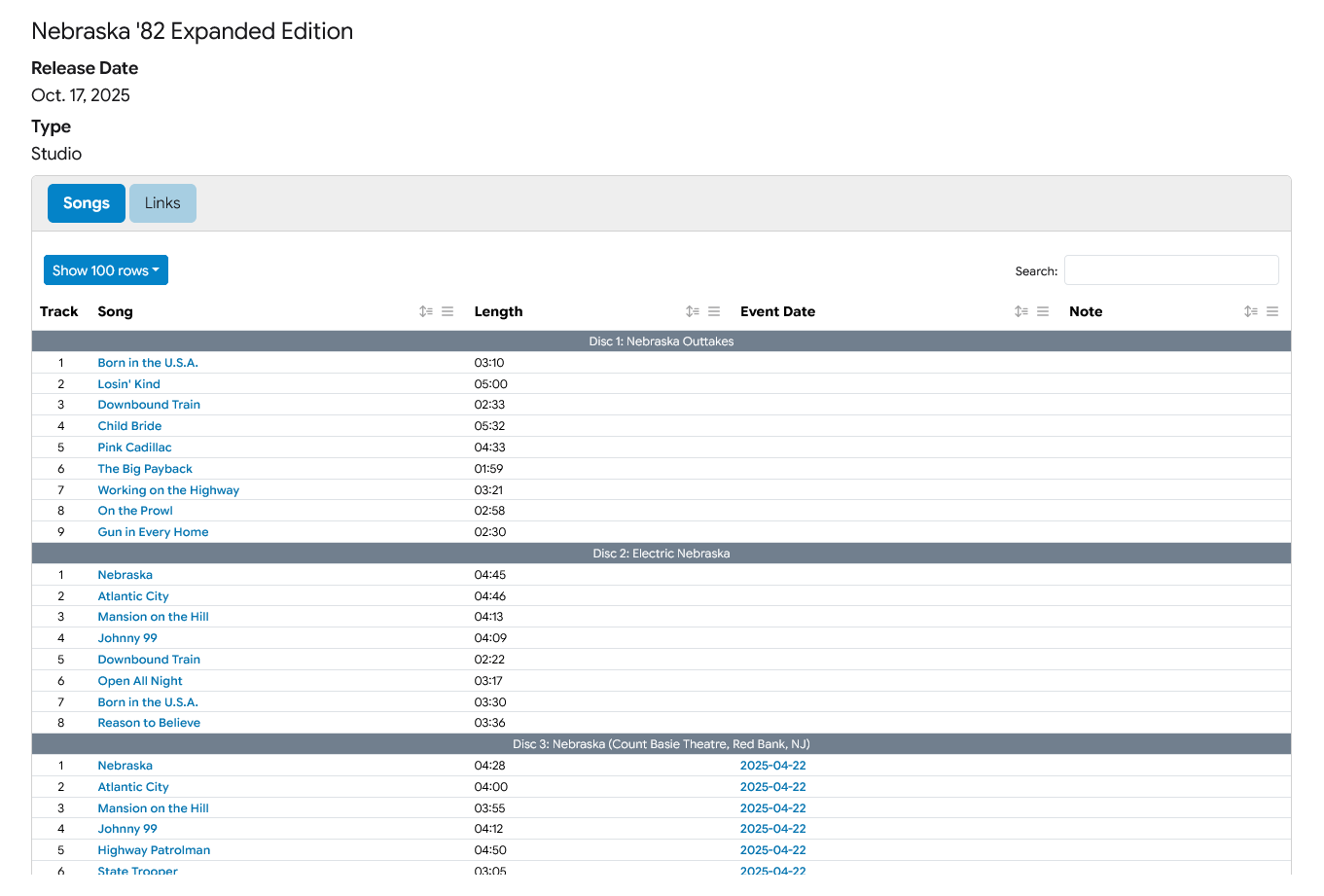Click the sort icon in Song column
This screenshot has width=1324, height=896.
[426, 311]
